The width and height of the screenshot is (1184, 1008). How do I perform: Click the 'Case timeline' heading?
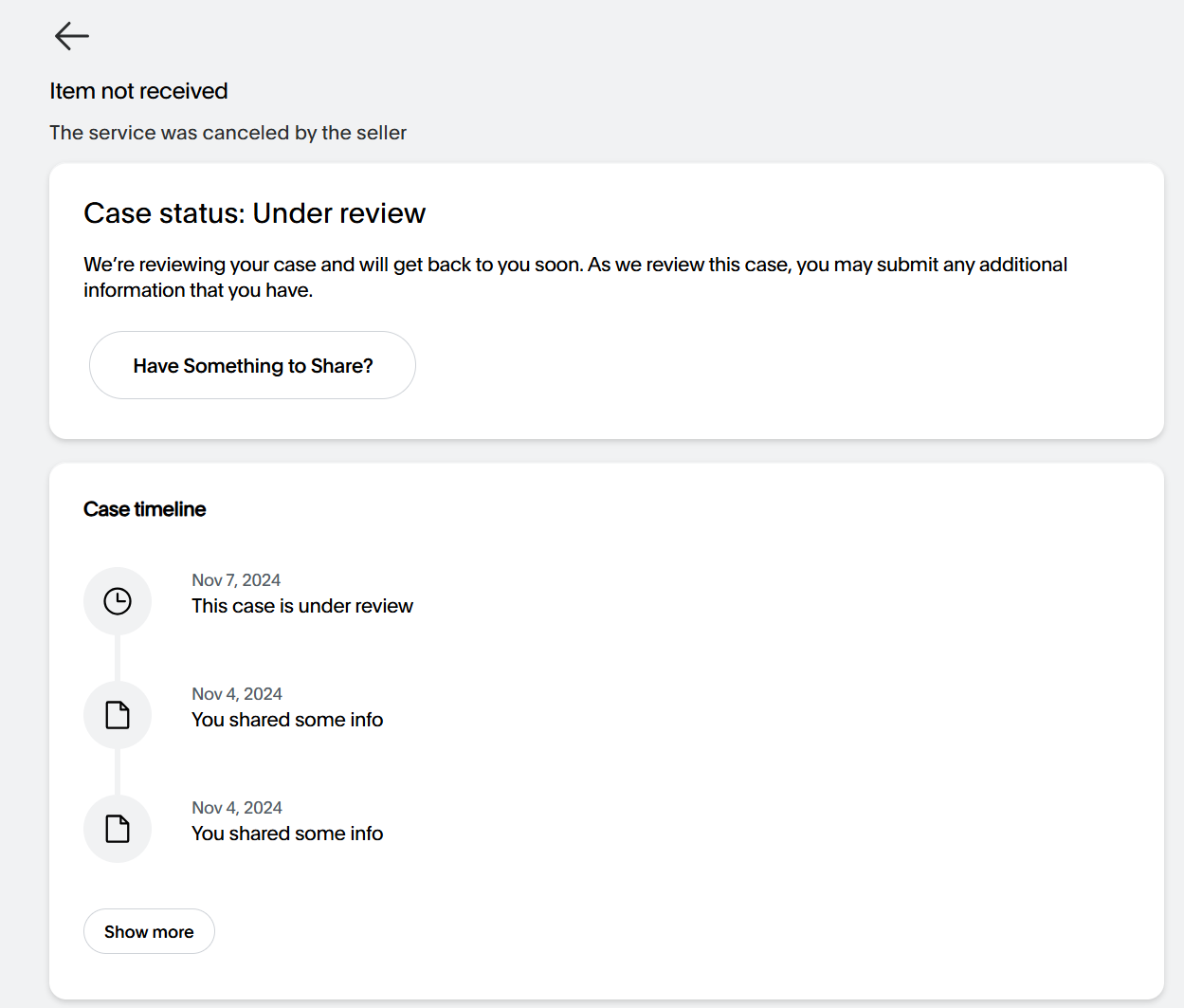coord(144,509)
